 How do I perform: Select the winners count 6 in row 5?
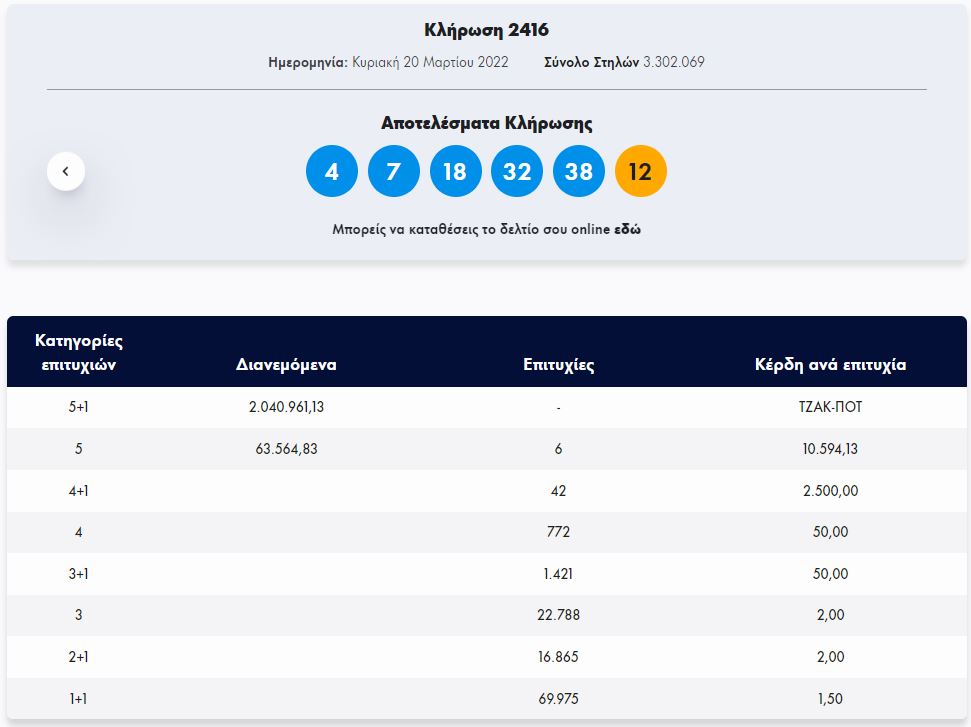[x=559, y=449]
